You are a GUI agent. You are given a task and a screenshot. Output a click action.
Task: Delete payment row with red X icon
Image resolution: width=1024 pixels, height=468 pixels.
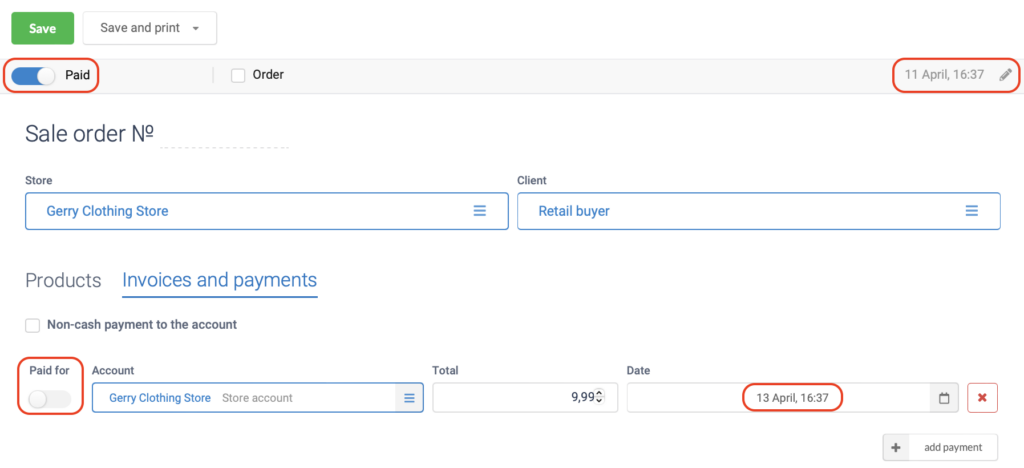[x=982, y=398]
